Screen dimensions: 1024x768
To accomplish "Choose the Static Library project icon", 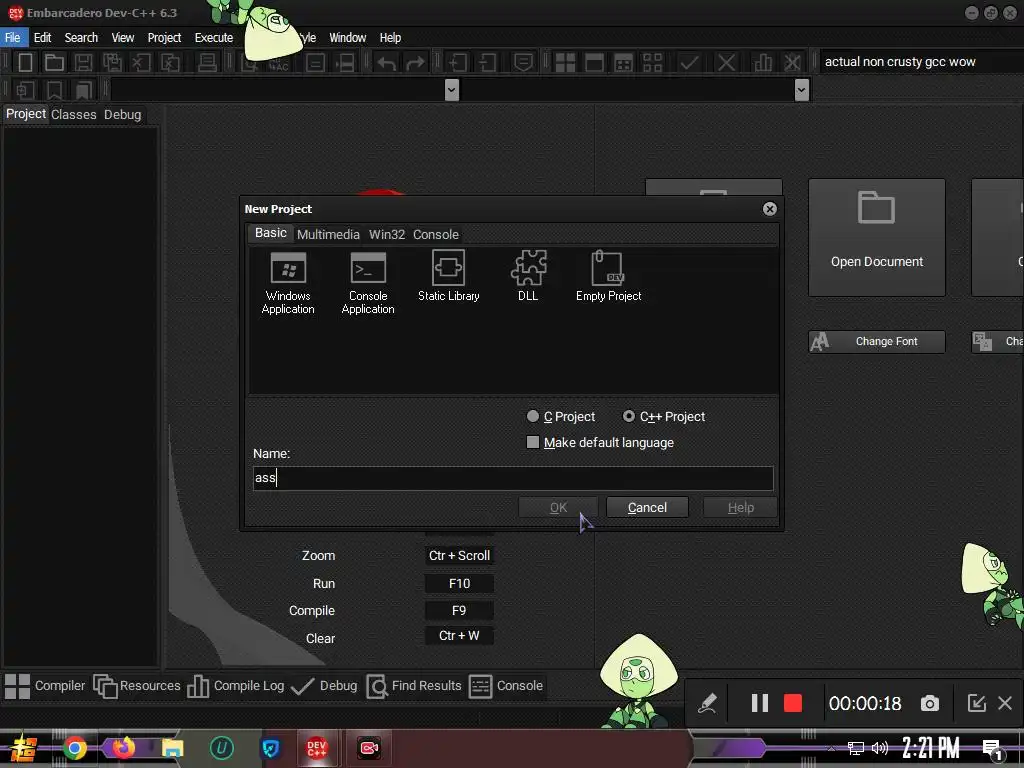I will click(449, 276).
